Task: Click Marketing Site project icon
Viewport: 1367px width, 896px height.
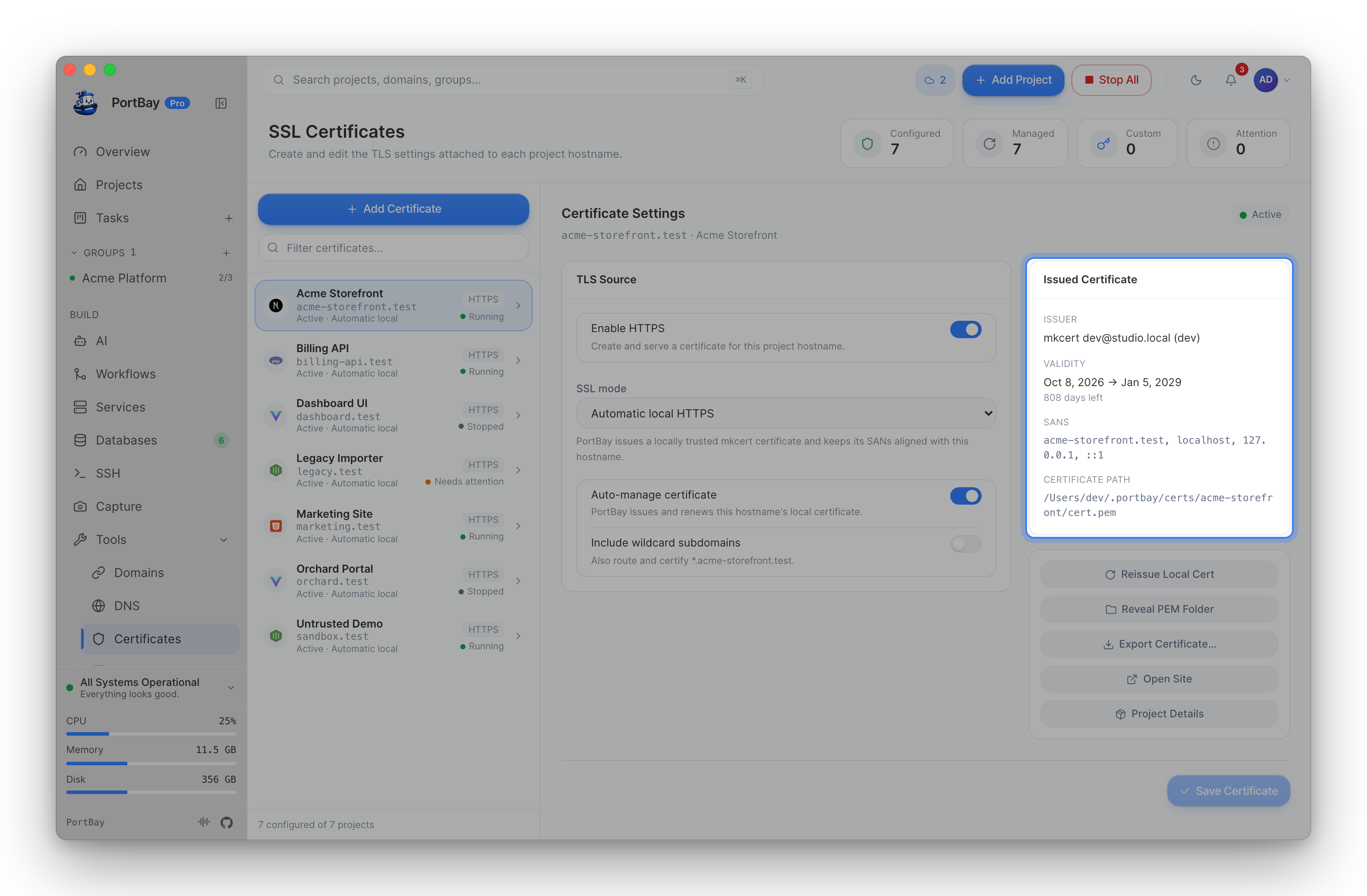Action: click(275, 526)
